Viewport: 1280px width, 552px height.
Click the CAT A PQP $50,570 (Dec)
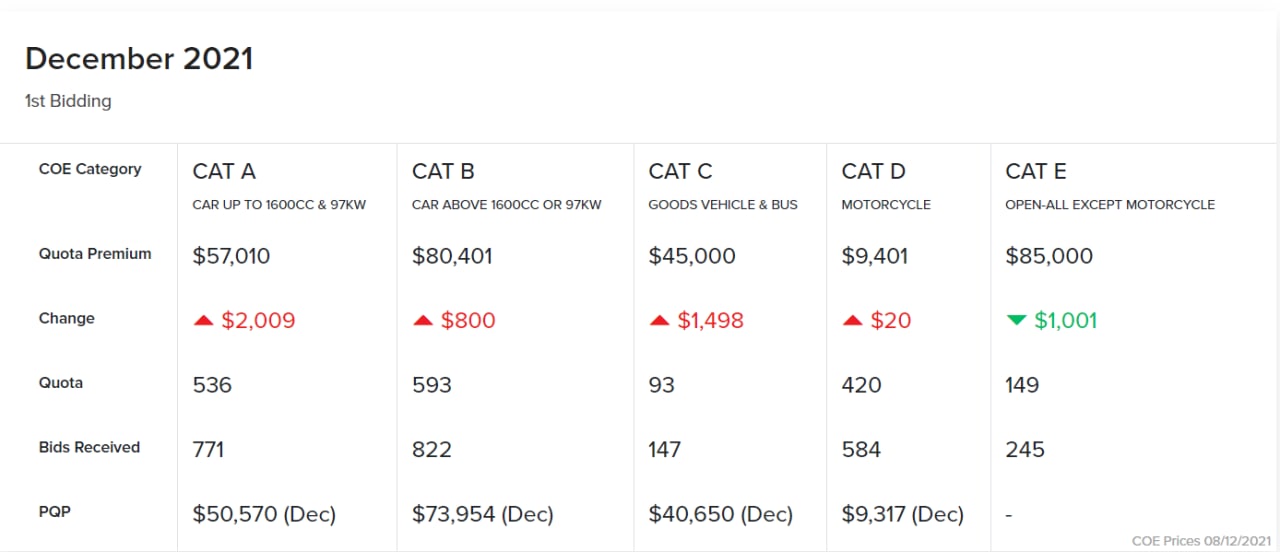pos(264,515)
